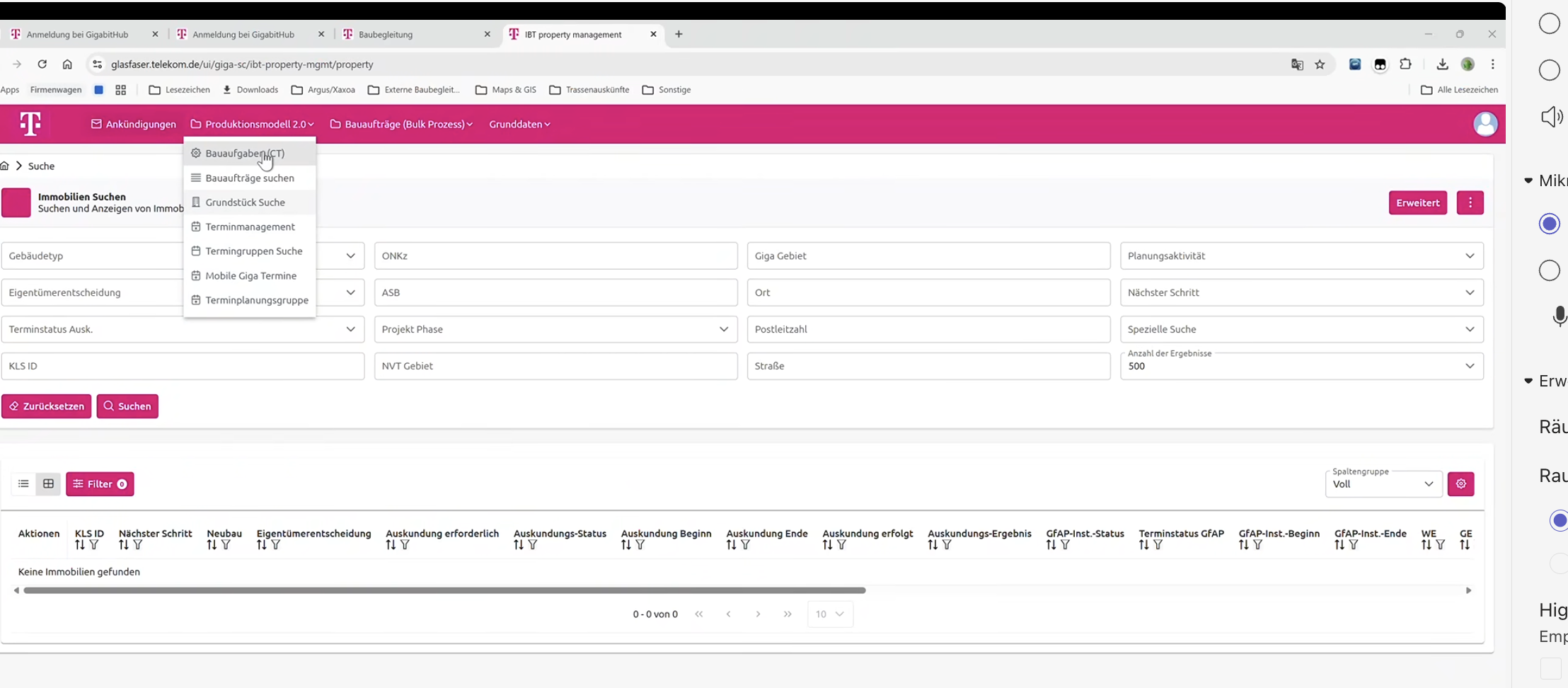1568x688 pixels.
Task: Open the Projekt Phase dropdown
Action: [x=555, y=329]
